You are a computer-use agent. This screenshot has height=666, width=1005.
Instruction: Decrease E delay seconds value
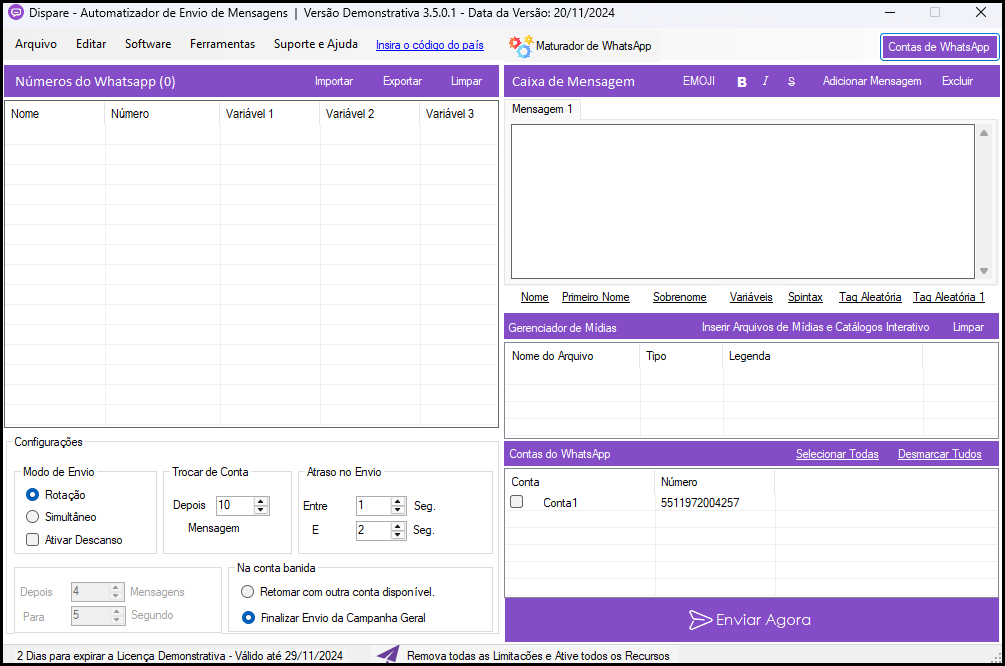398,535
